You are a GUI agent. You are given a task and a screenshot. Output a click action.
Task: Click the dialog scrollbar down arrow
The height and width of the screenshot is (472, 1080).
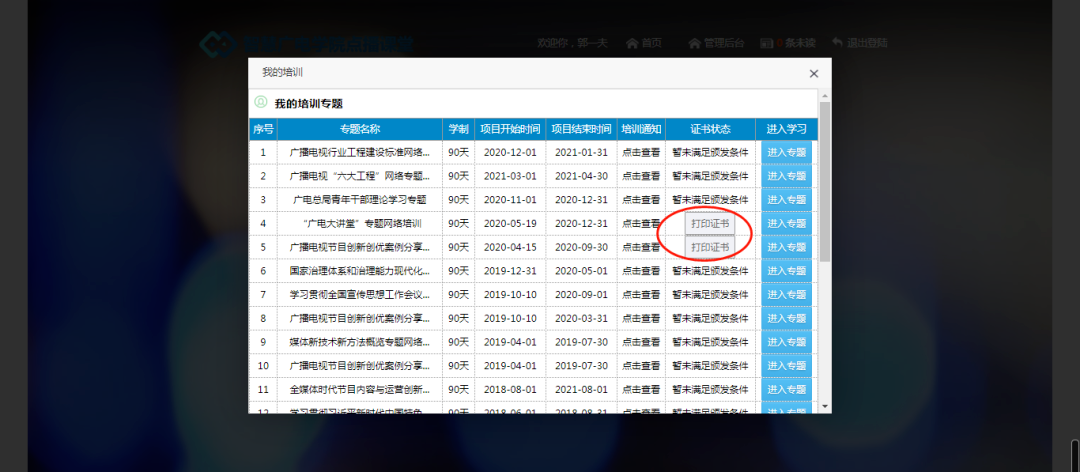pos(824,407)
